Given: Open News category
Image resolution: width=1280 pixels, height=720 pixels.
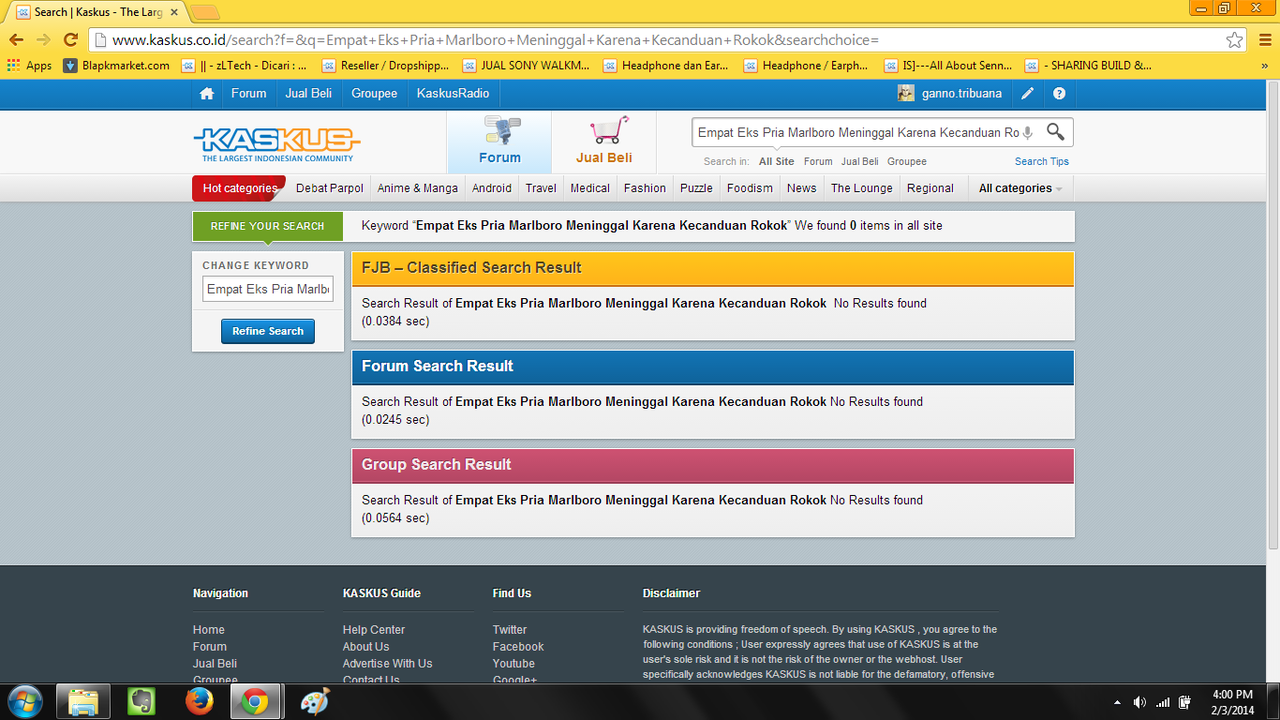Looking at the screenshot, I should [801, 188].
